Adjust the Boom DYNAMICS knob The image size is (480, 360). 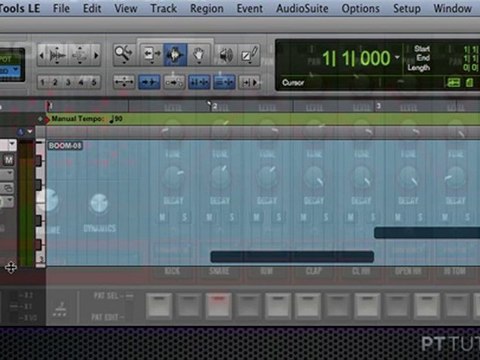99,203
